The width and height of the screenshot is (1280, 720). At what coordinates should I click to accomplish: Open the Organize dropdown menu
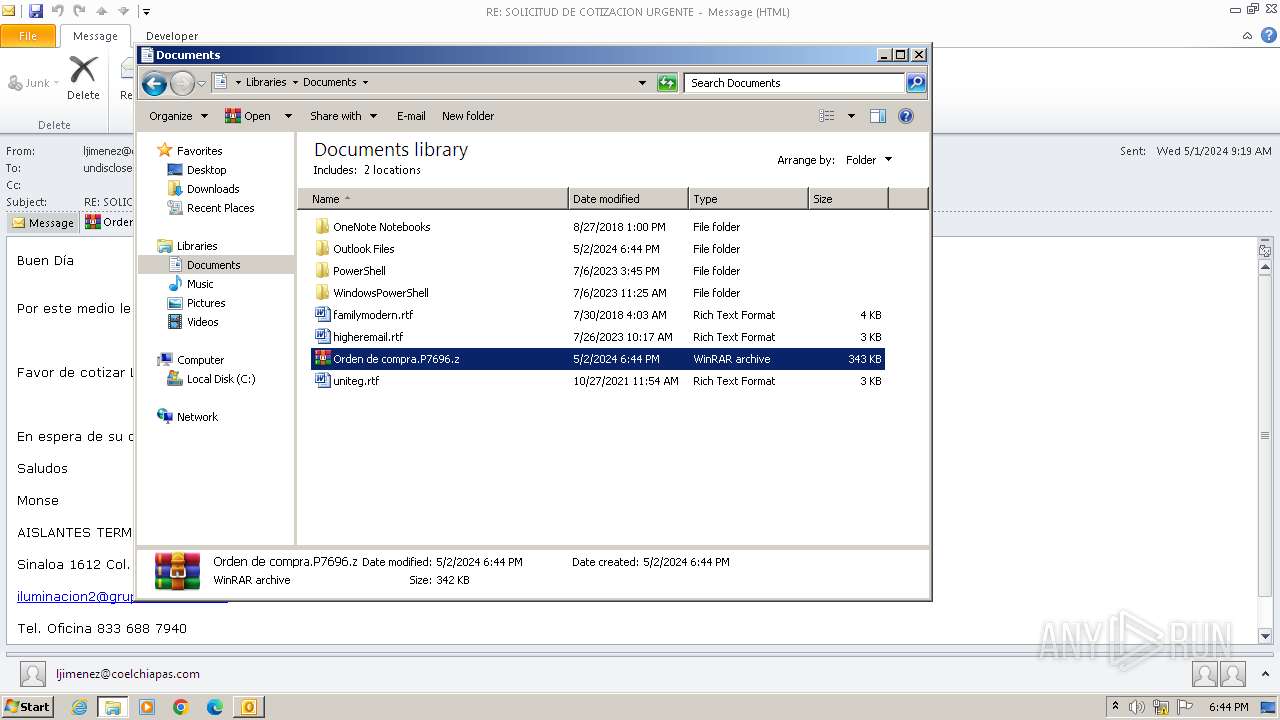(x=178, y=116)
